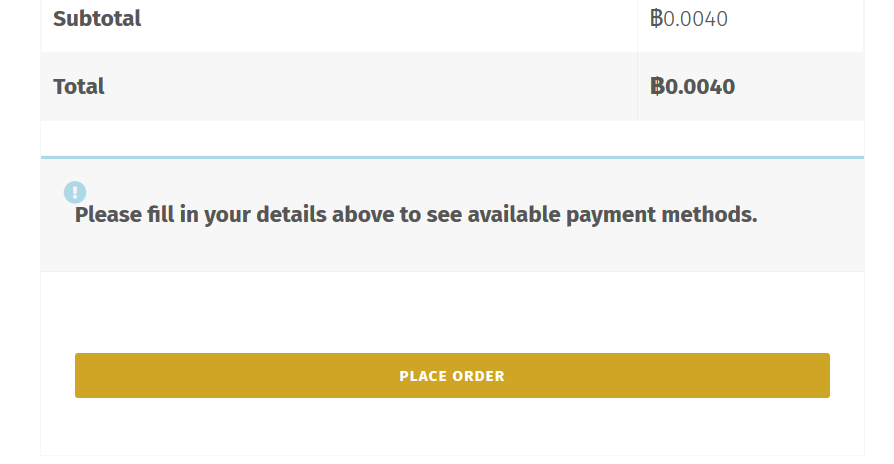Click the Place Order button

[452, 376]
